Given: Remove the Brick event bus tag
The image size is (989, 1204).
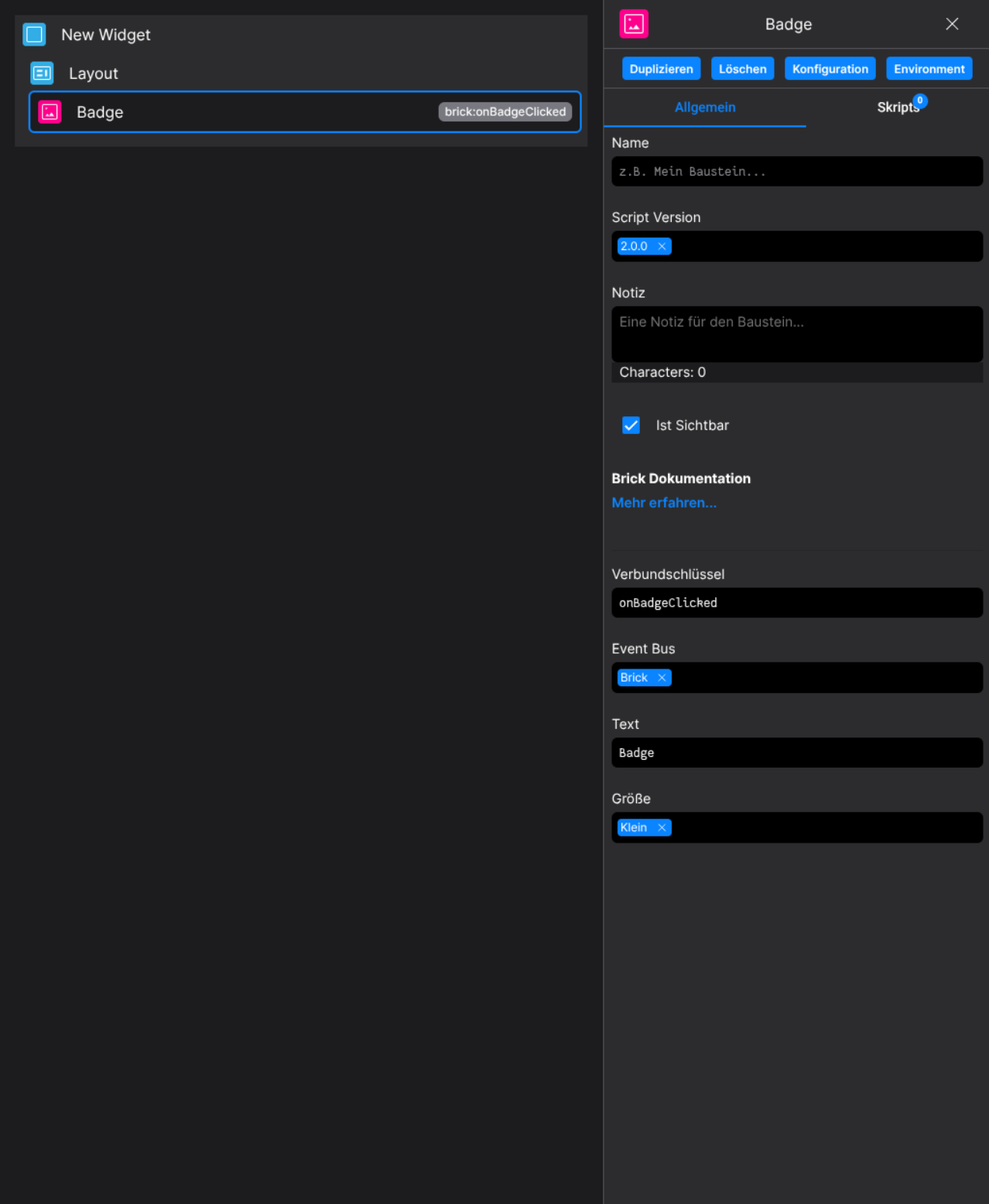Looking at the screenshot, I should coord(662,678).
